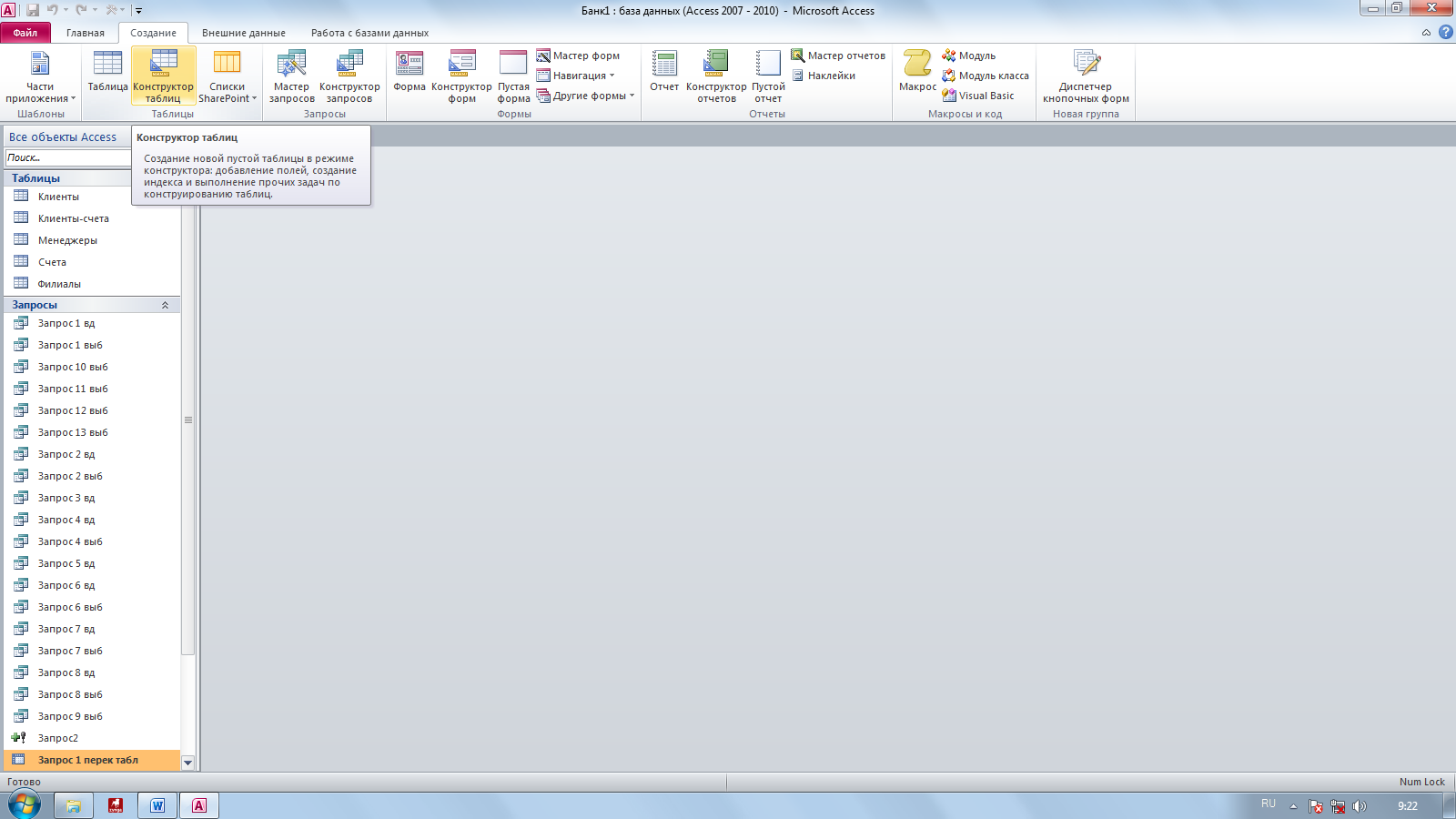
Task: Open Конструктор таблиц table designer
Action: pos(163,76)
